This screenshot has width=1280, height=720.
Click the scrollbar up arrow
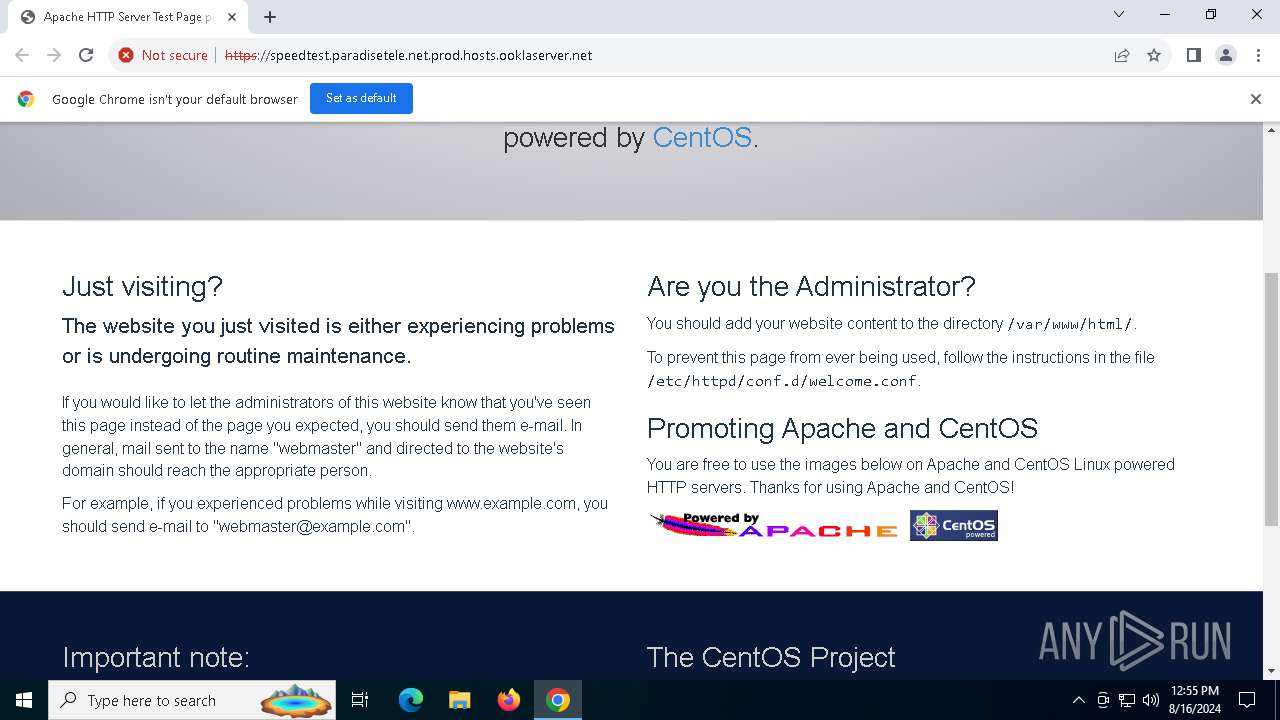[x=1271, y=130]
